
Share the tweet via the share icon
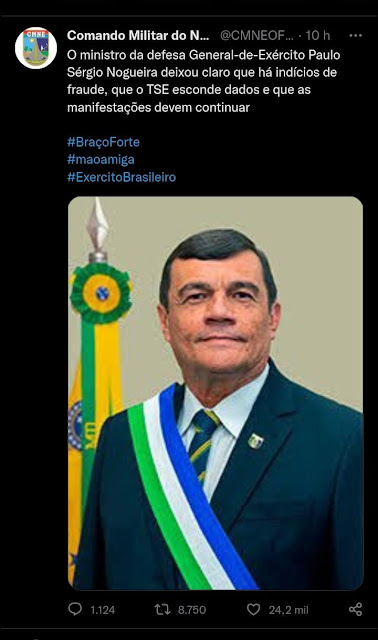pos(356,609)
